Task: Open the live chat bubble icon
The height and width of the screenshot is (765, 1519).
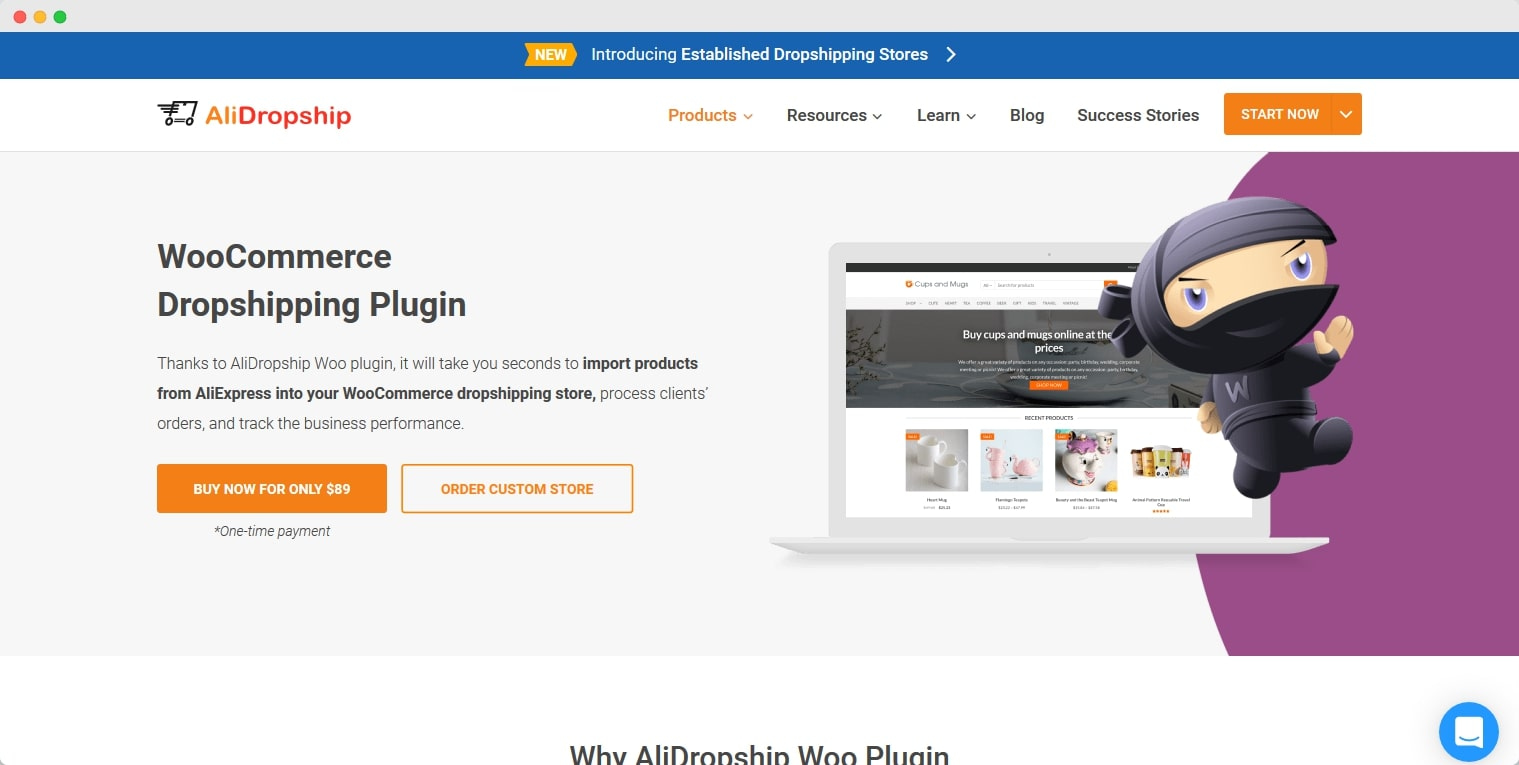Action: tap(1468, 732)
